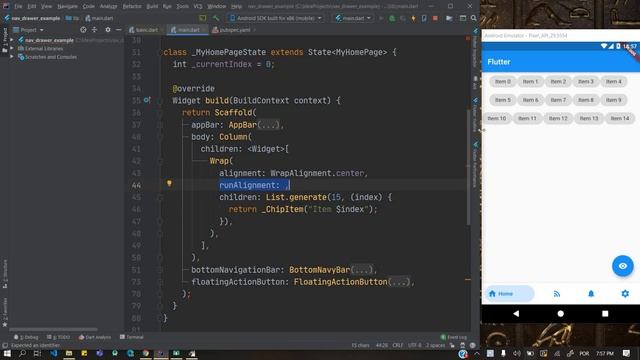Open the Navigate menu
The width and height of the screenshot is (640, 360).
click(67, 7)
